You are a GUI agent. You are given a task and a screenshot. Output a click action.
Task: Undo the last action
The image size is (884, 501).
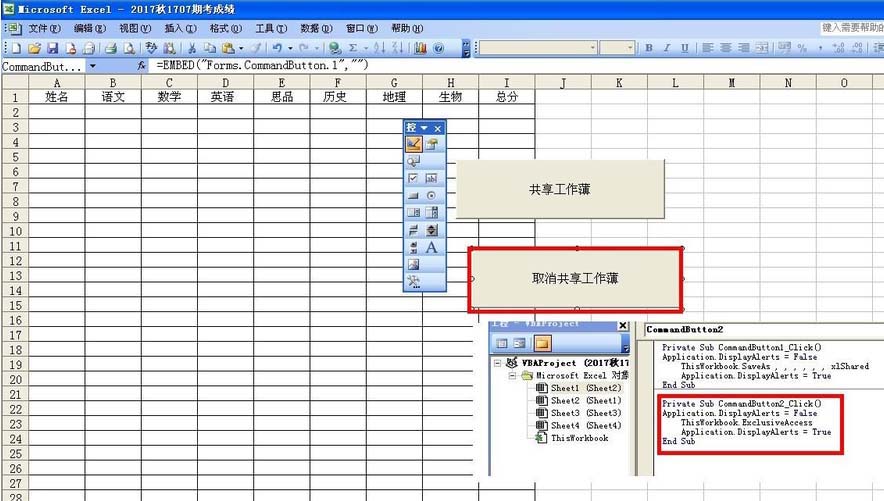277,48
